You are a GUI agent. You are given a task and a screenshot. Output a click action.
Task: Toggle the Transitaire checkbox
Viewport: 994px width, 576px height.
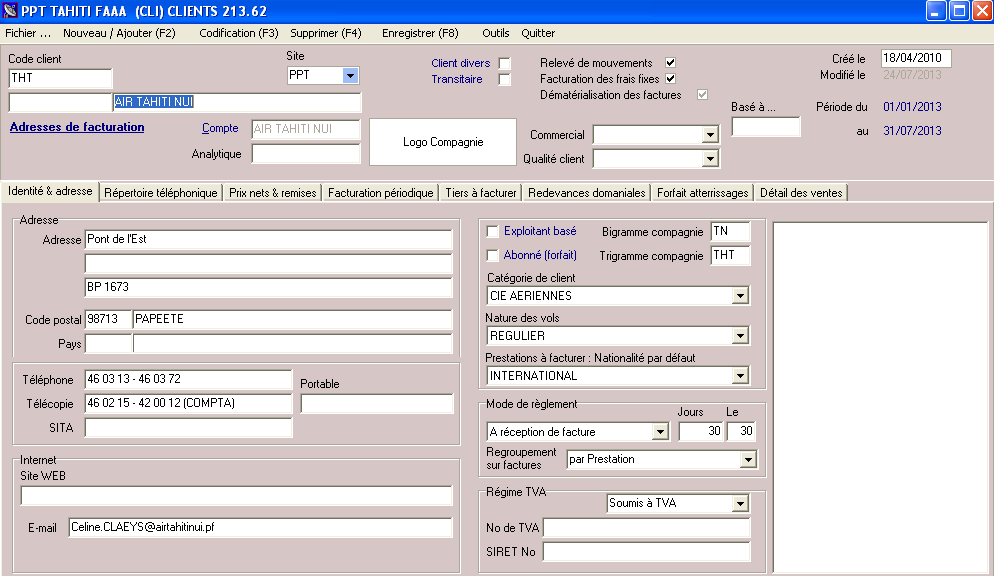[504, 80]
